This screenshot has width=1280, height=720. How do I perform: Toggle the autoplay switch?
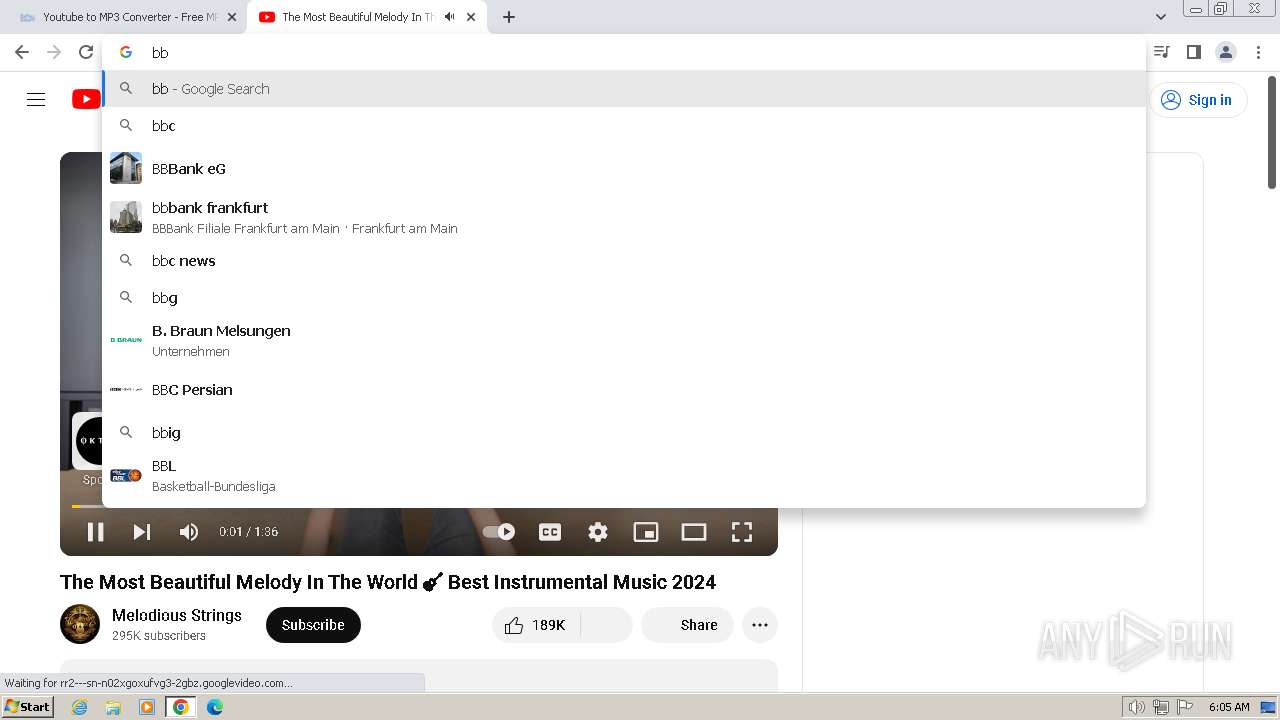[499, 532]
